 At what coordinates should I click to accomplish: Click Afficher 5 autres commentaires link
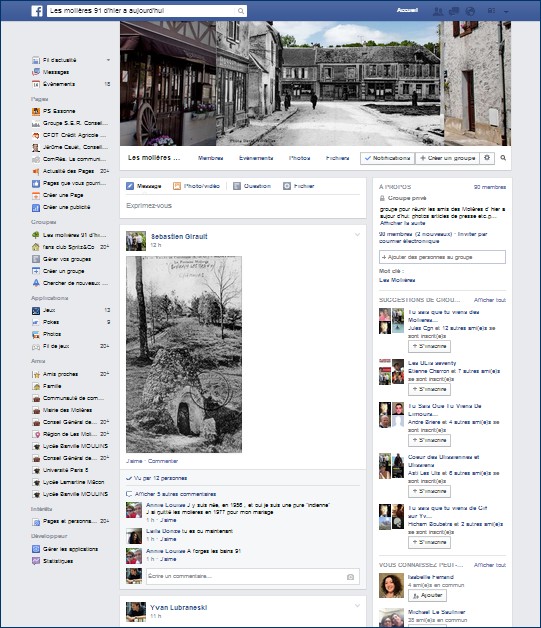175,494
